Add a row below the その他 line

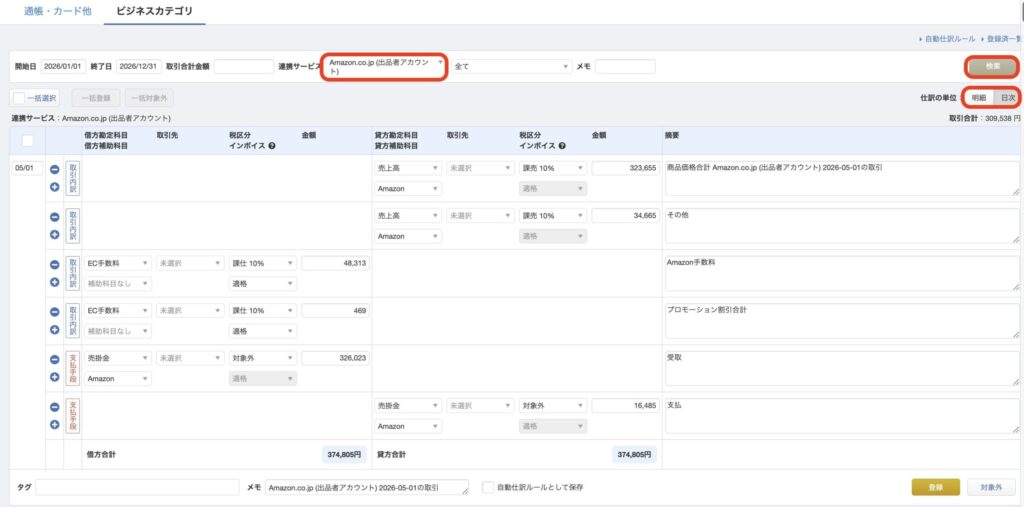[x=55, y=235]
